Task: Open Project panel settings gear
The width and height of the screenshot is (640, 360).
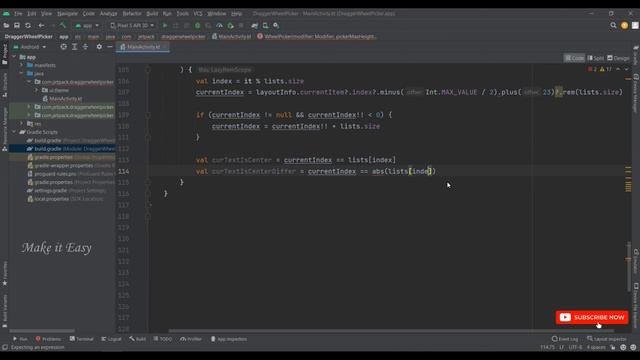Action: [99, 47]
